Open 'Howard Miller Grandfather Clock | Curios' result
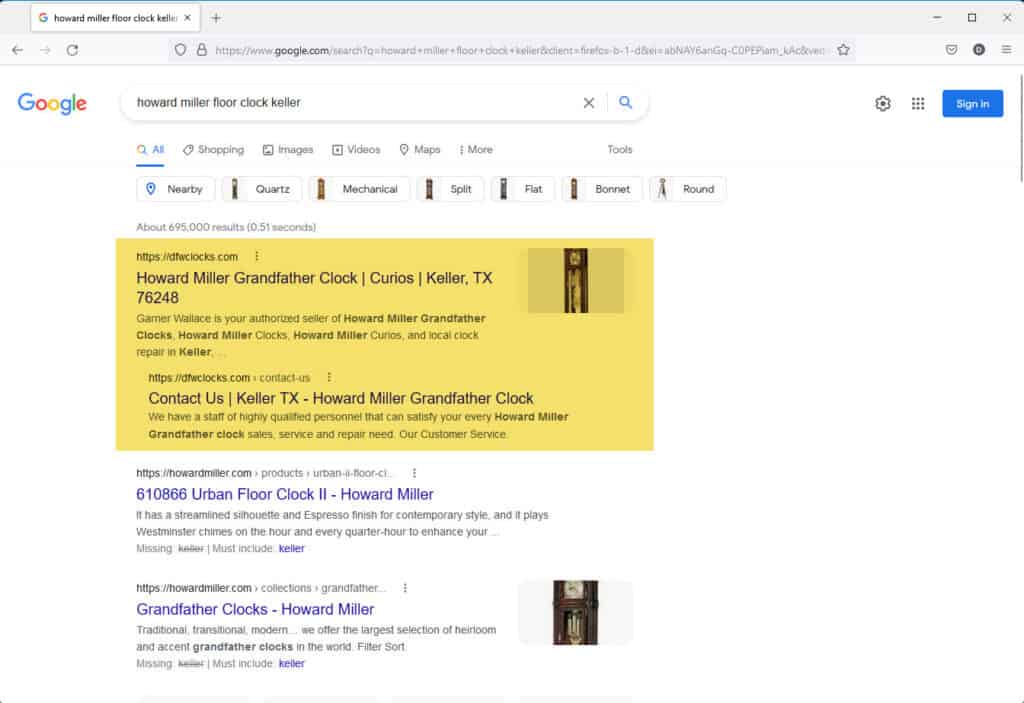 (x=314, y=287)
